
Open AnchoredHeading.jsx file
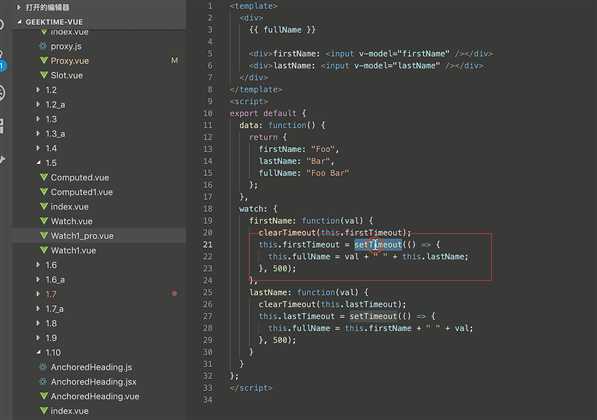[x=93, y=382]
